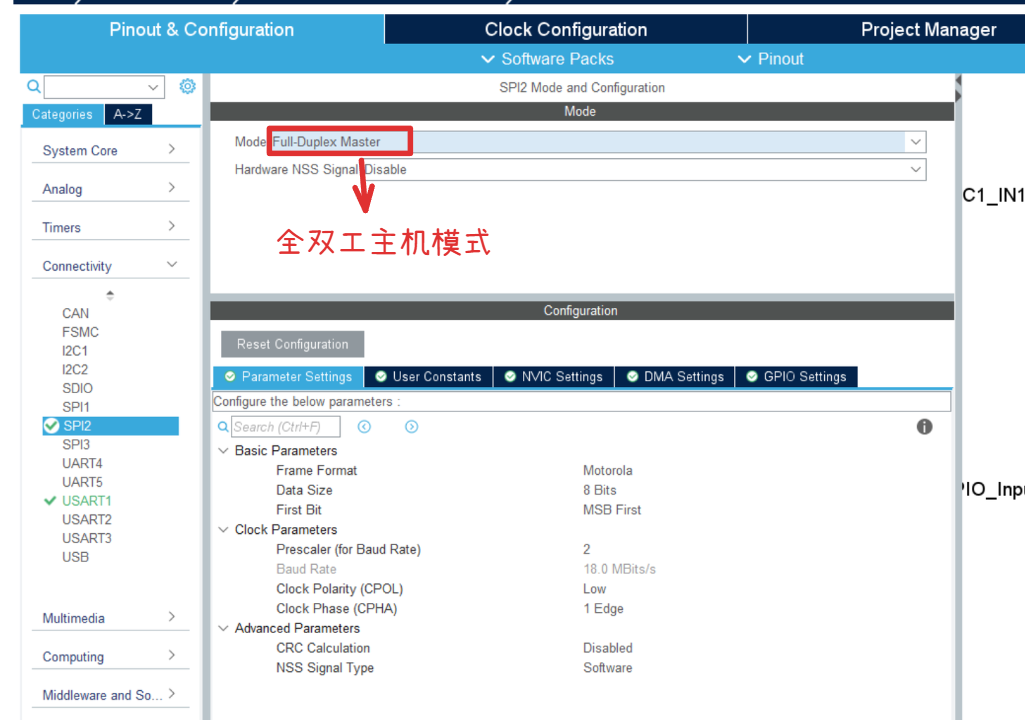Select USART2 peripheral
The width and height of the screenshot is (1025, 720).
87,519
